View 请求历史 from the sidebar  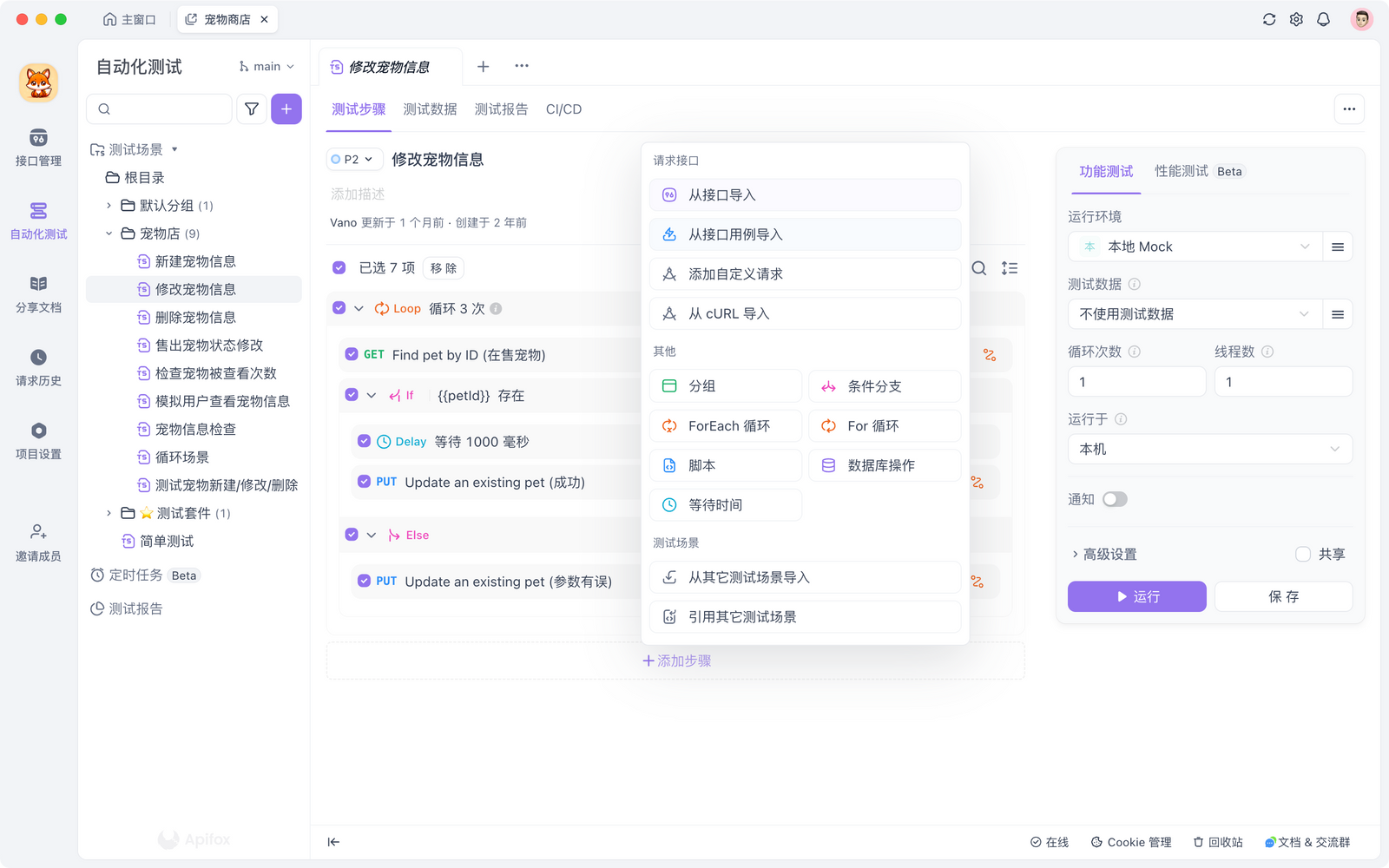pos(37,366)
